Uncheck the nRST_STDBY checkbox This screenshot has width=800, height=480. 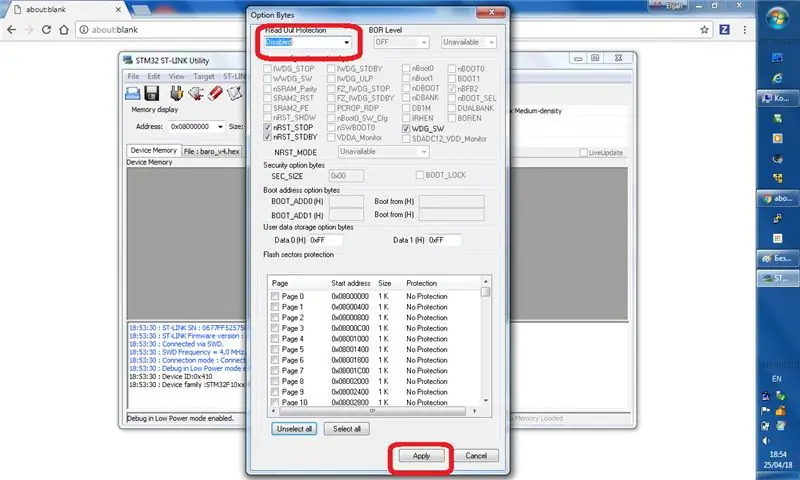[x=267, y=137]
